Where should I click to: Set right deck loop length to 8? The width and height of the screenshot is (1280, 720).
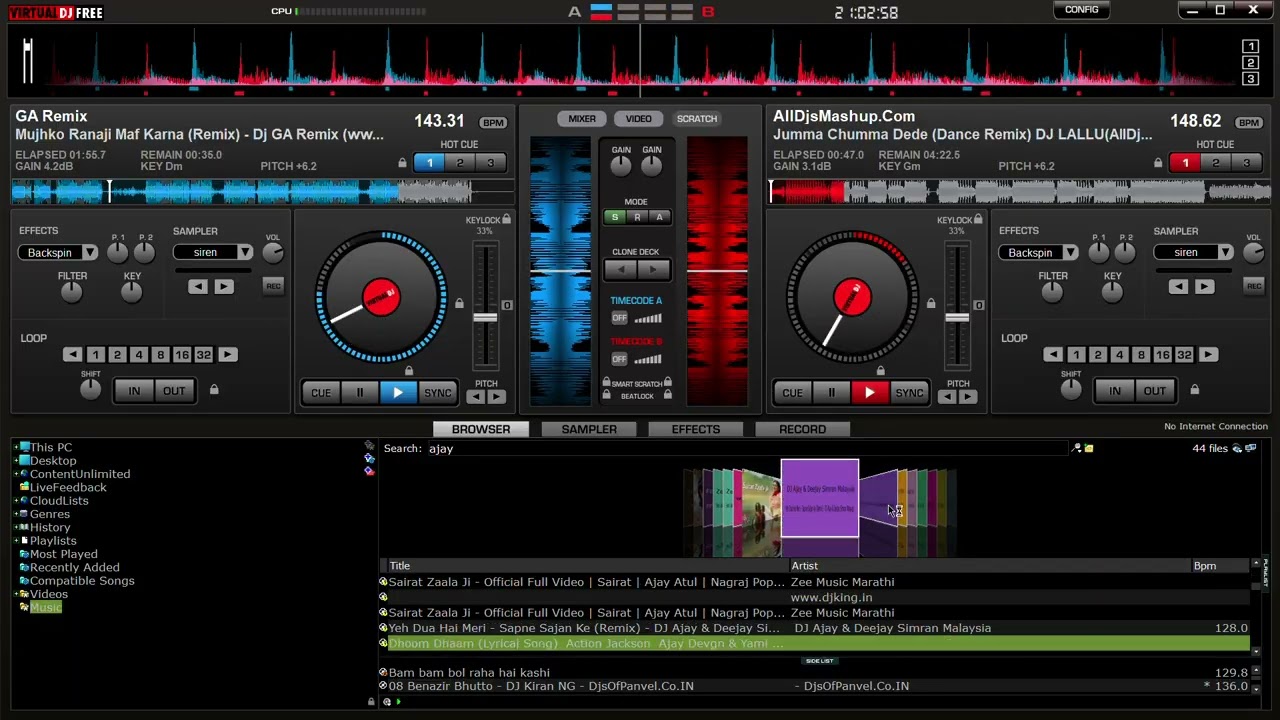click(1141, 355)
